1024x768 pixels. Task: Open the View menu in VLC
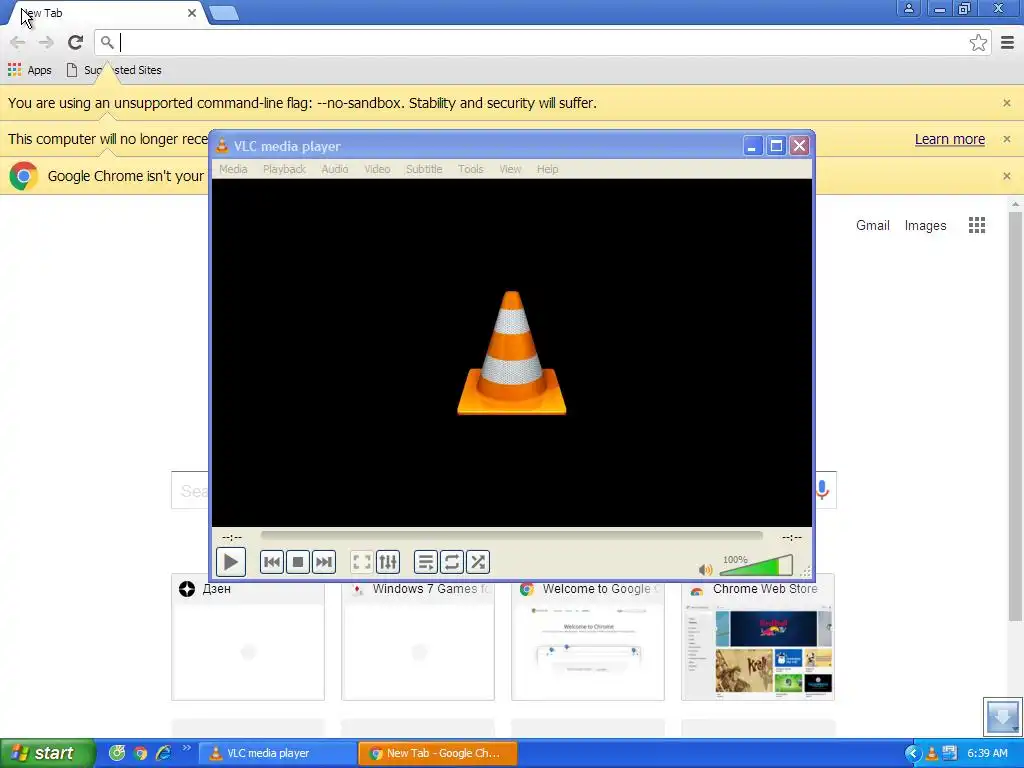510,169
